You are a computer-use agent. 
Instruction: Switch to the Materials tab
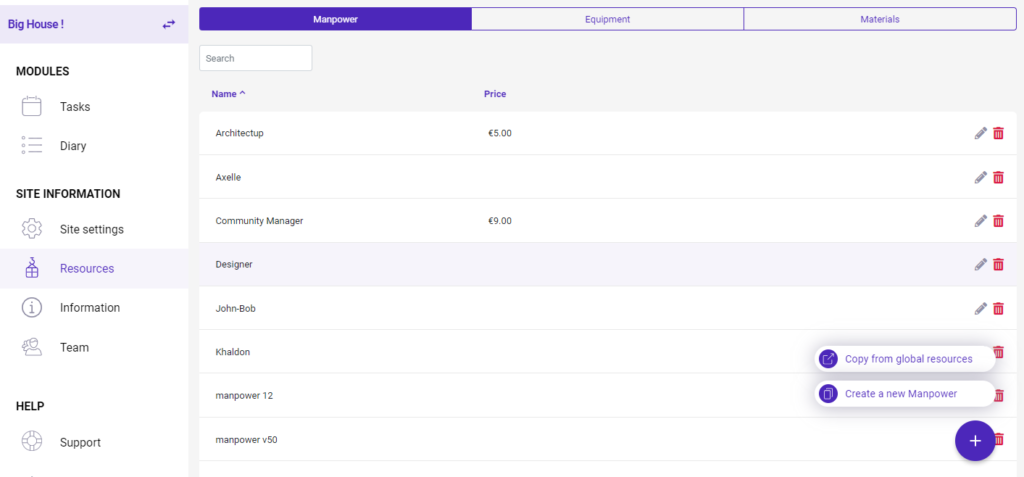[880, 19]
